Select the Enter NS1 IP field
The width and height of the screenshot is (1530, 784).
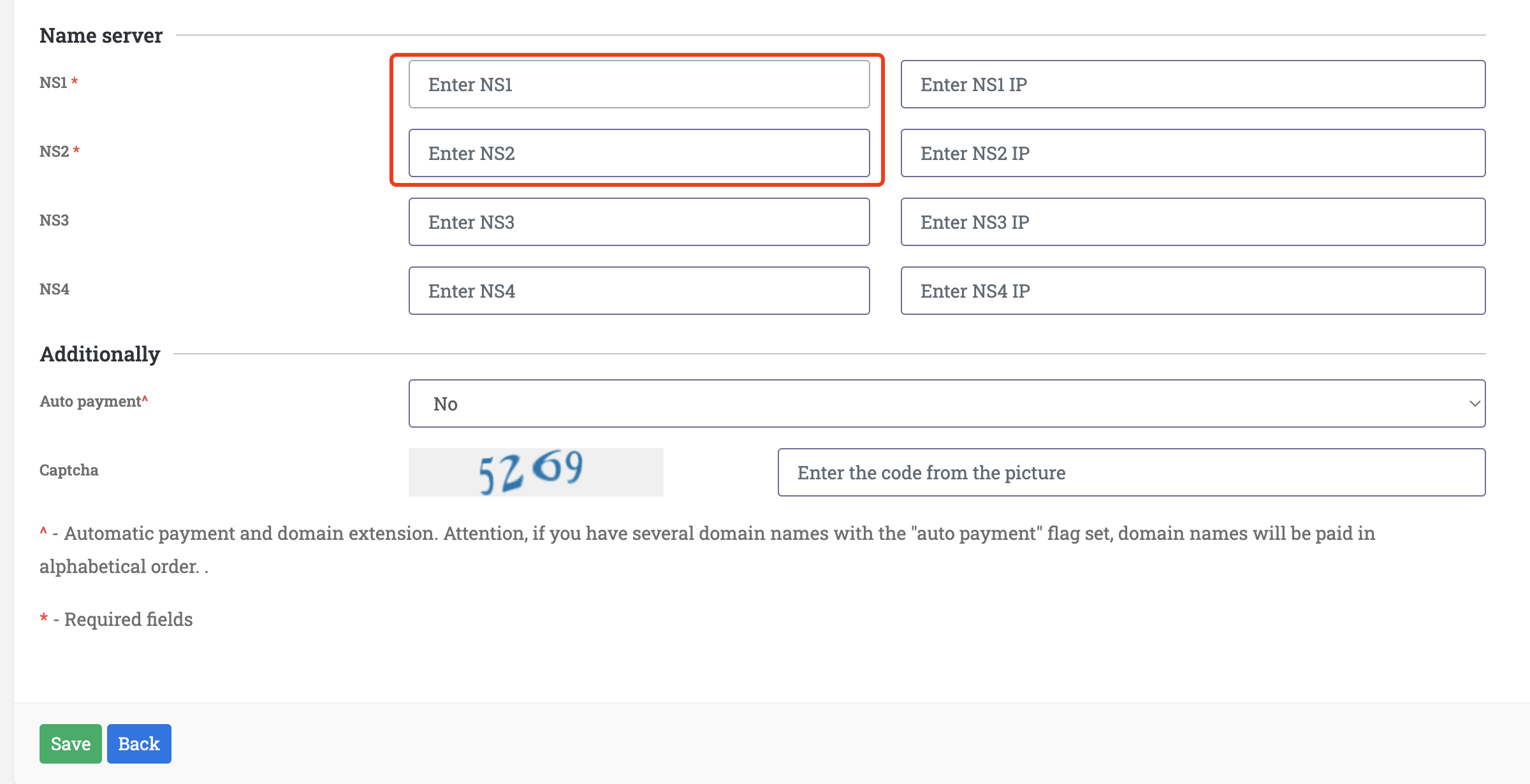point(1193,84)
